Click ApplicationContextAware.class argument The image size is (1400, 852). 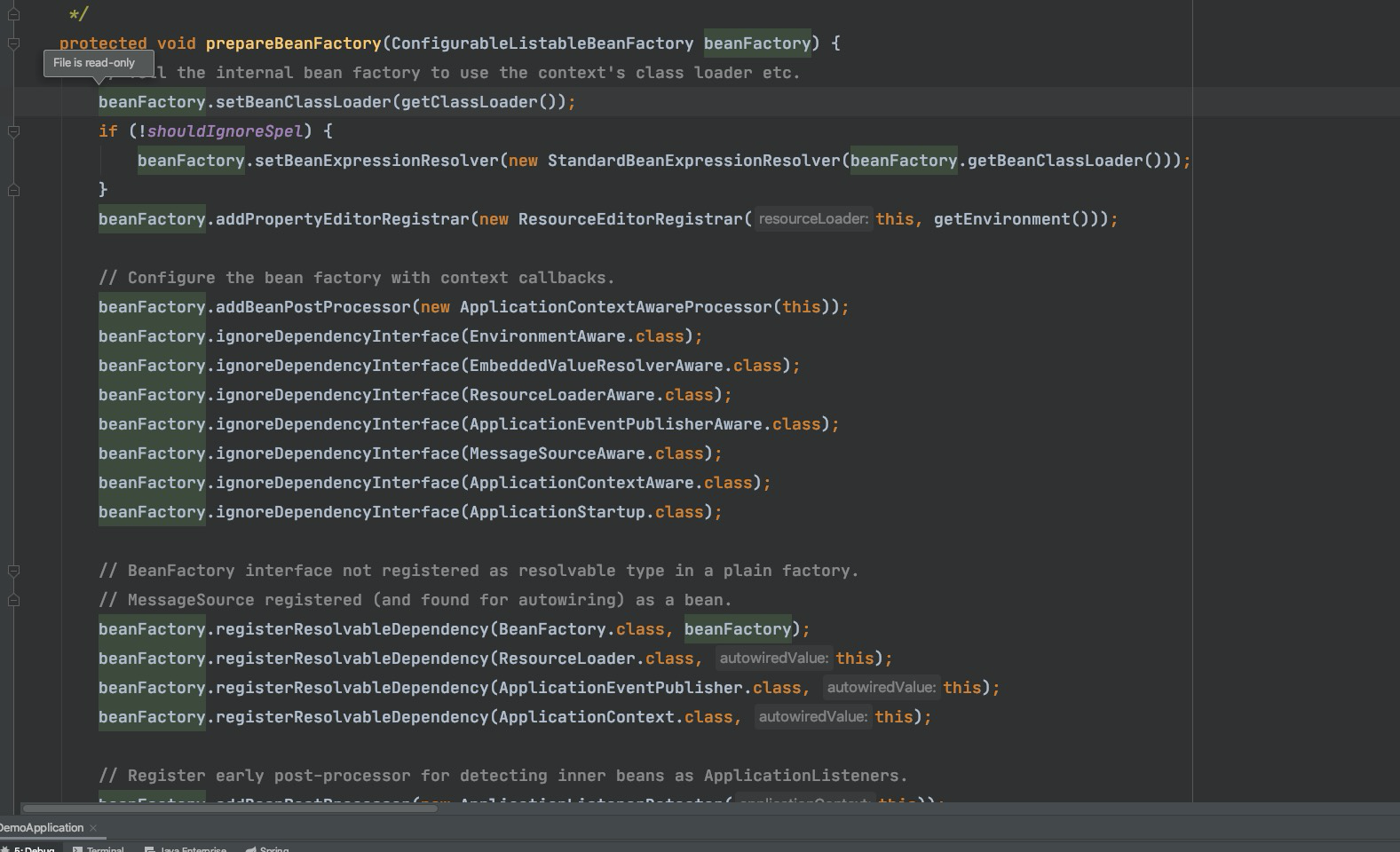coord(611,483)
